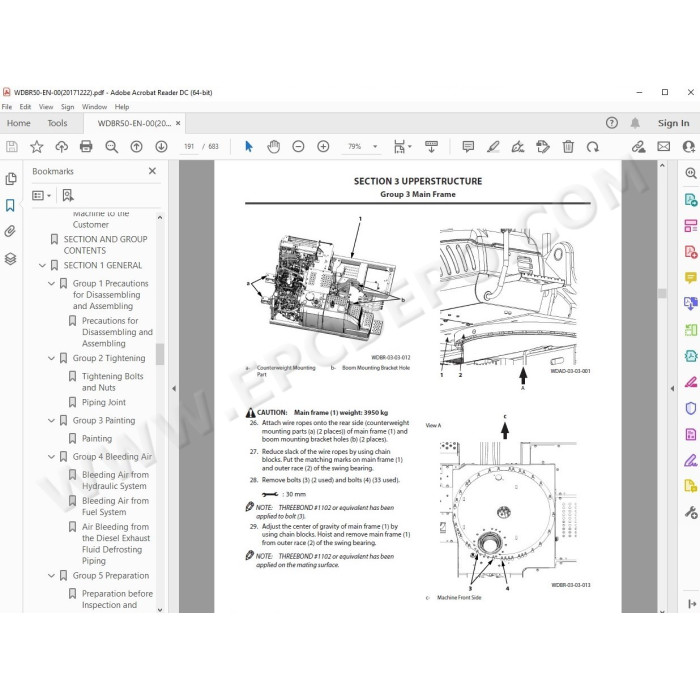The image size is (700, 700).
Task: Rotate the page view icon
Action: click(x=593, y=146)
